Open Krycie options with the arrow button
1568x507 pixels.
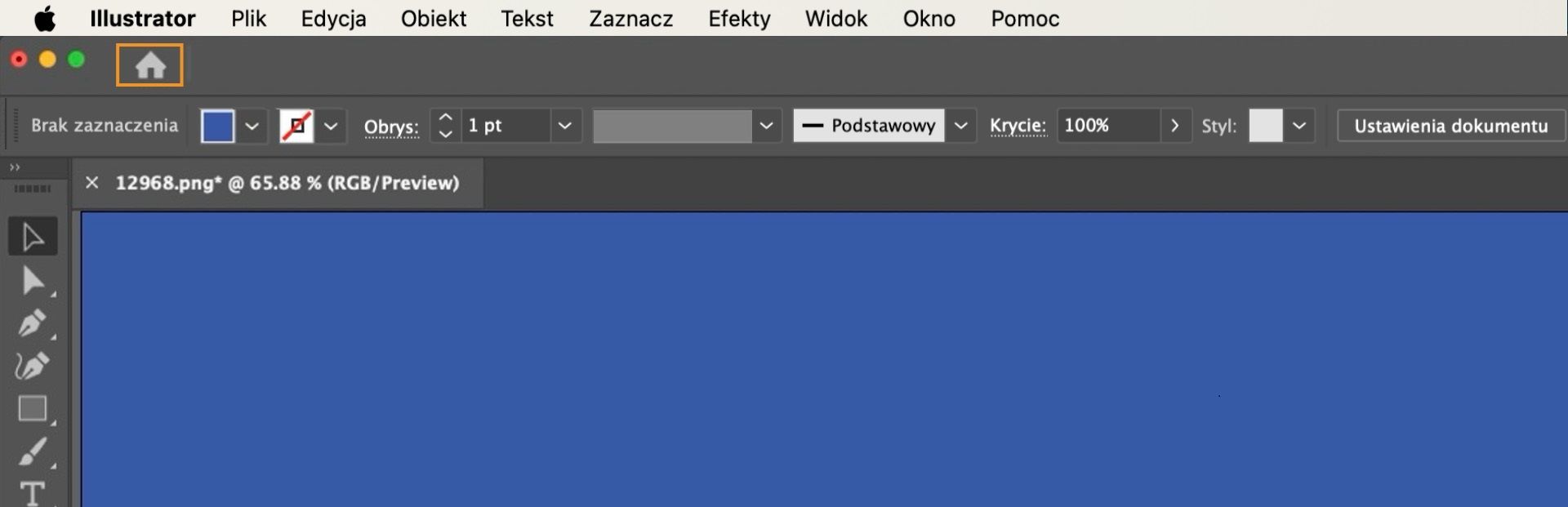(1176, 126)
